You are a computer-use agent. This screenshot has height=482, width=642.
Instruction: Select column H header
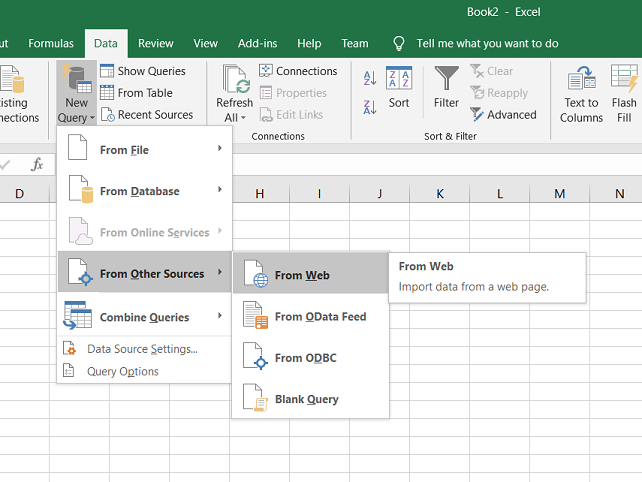pos(260,193)
